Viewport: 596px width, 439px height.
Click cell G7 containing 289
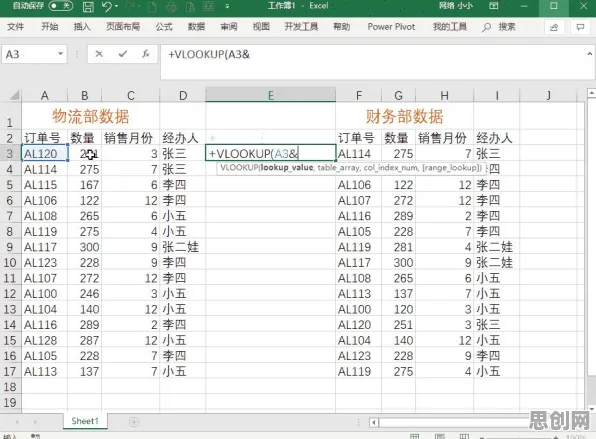(x=398, y=216)
